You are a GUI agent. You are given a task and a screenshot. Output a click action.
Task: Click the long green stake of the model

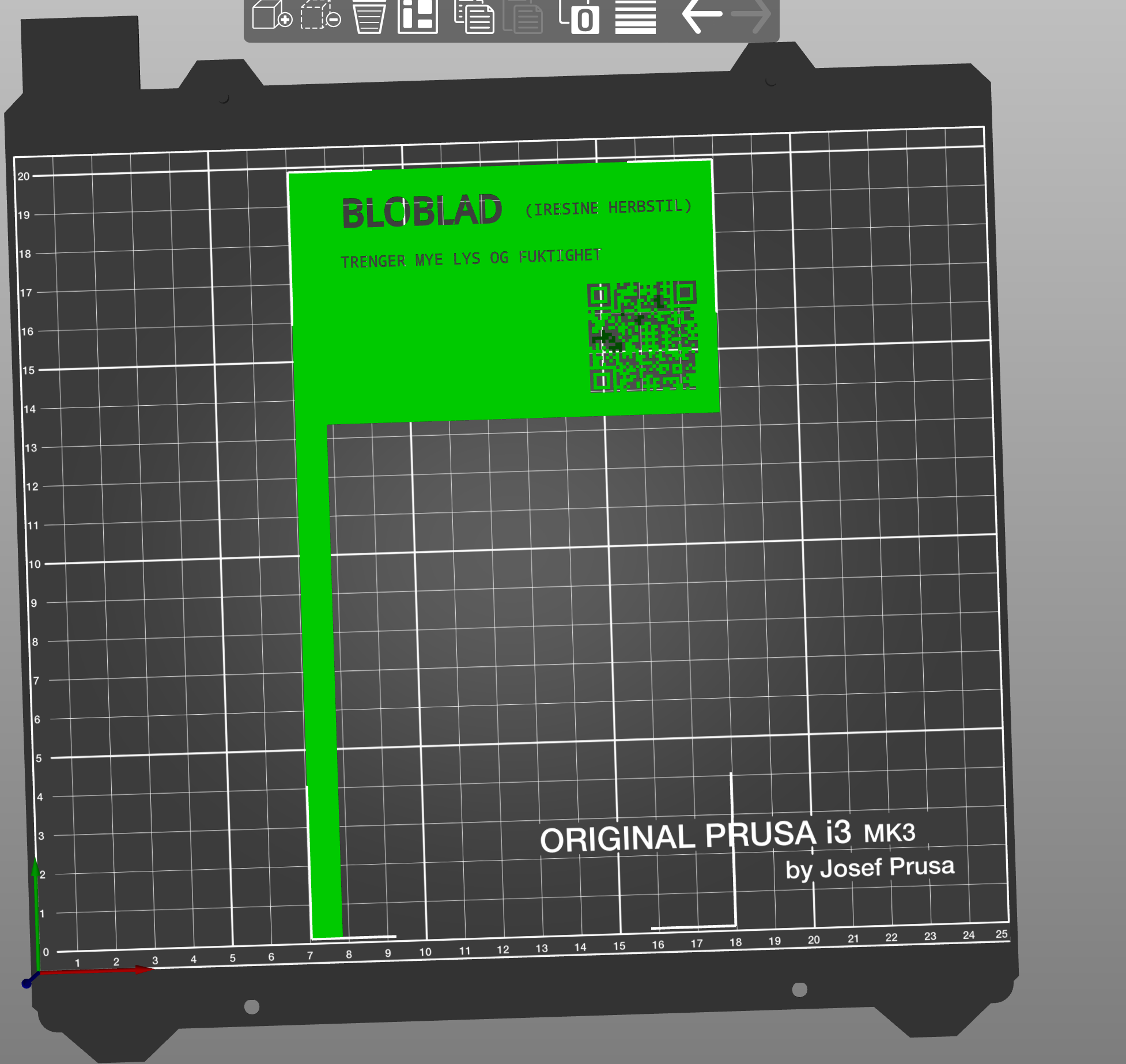[320, 663]
